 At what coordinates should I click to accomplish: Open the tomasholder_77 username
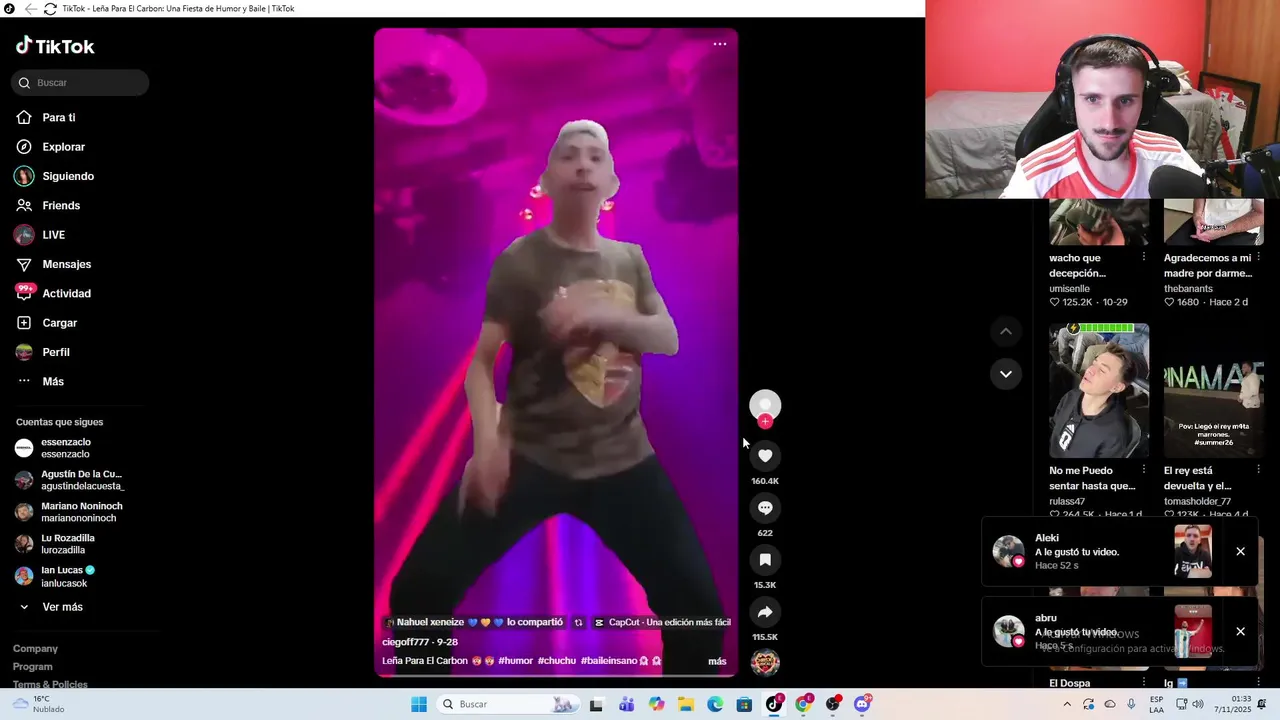tap(1197, 502)
